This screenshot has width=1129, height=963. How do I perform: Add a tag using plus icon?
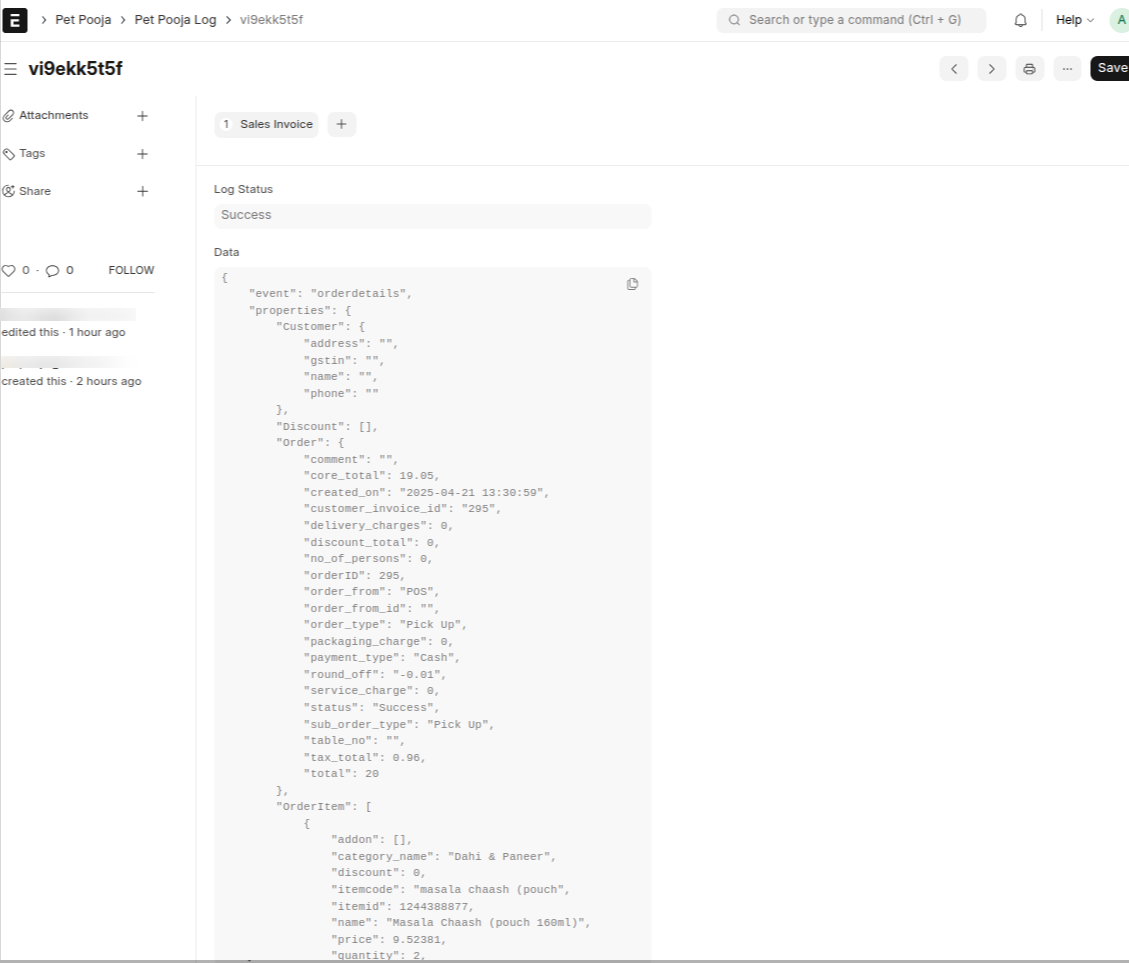[x=143, y=154]
